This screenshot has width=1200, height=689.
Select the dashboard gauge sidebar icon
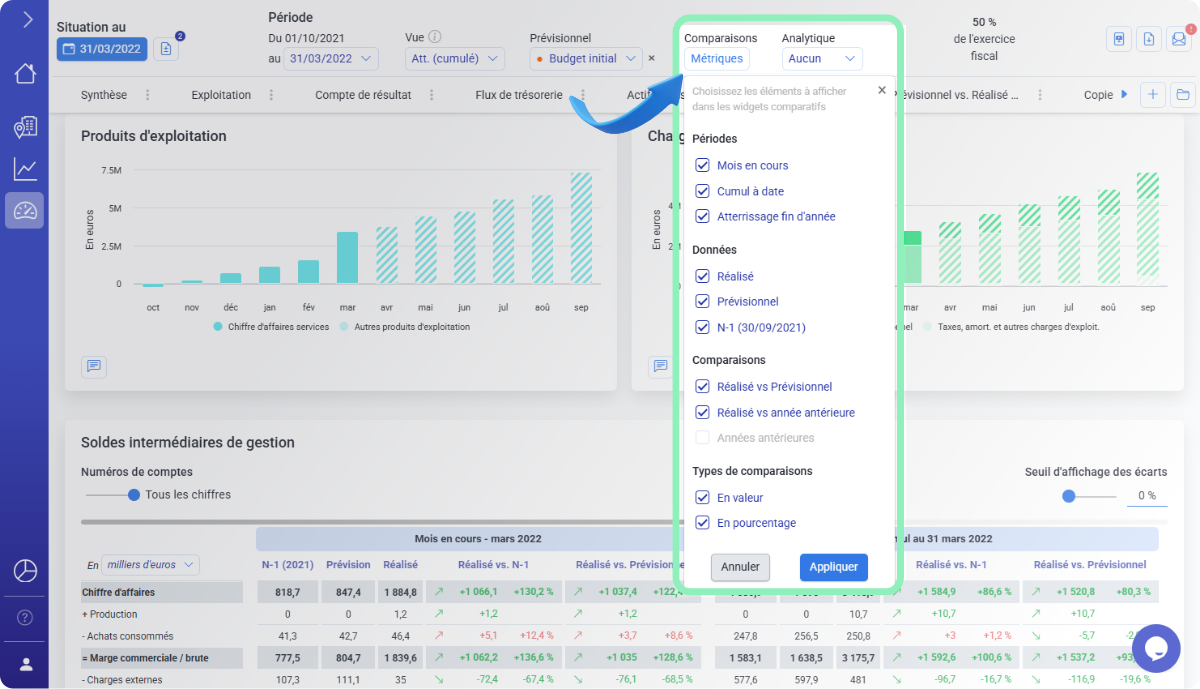(25, 211)
